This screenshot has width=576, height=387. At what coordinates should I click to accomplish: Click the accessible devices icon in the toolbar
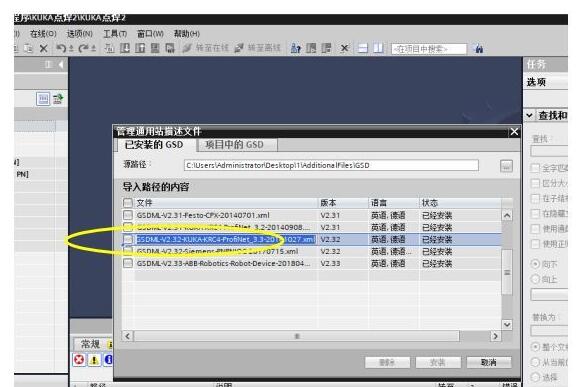coord(295,48)
